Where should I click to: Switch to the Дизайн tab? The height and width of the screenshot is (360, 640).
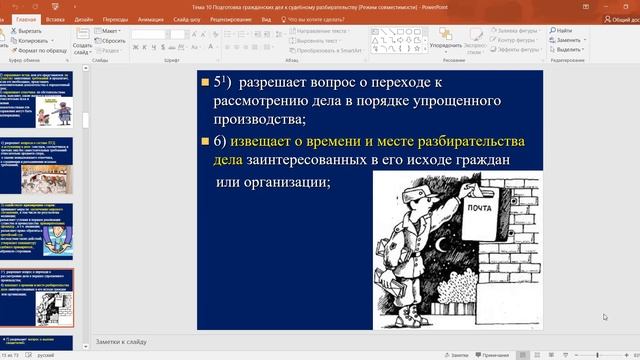coord(84,19)
